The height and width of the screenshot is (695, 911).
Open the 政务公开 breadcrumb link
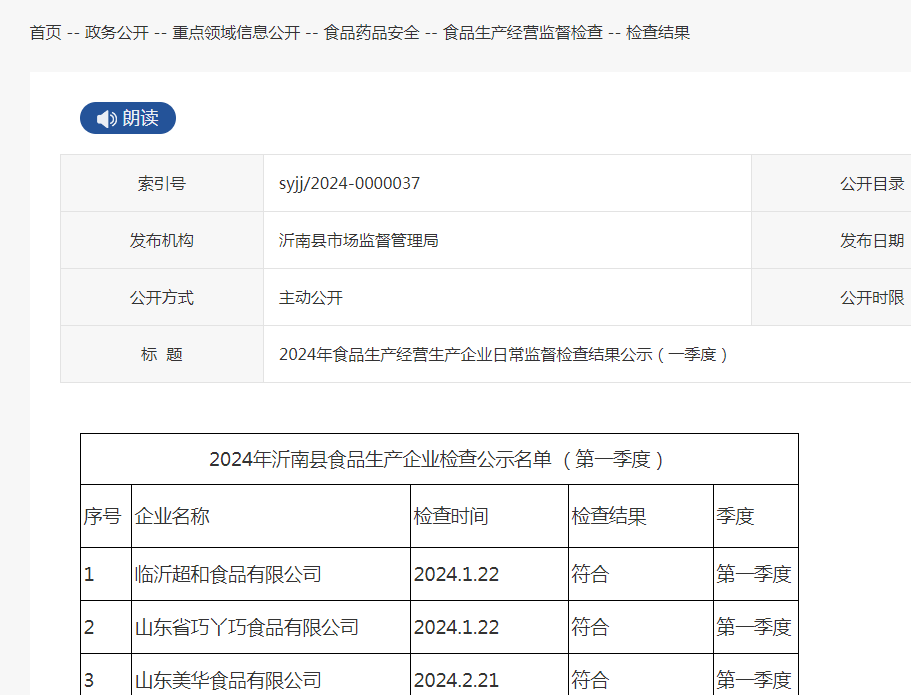[x=117, y=33]
